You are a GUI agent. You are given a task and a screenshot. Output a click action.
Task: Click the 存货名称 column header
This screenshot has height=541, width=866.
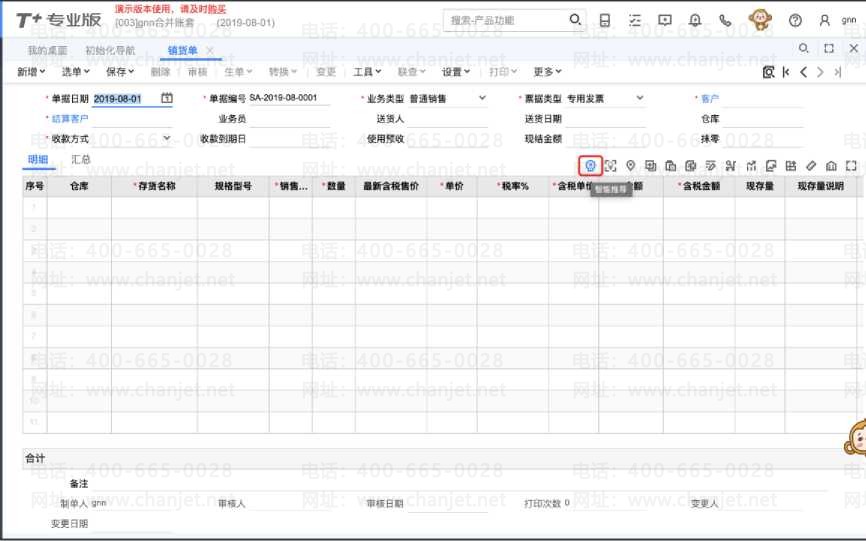coord(154,186)
